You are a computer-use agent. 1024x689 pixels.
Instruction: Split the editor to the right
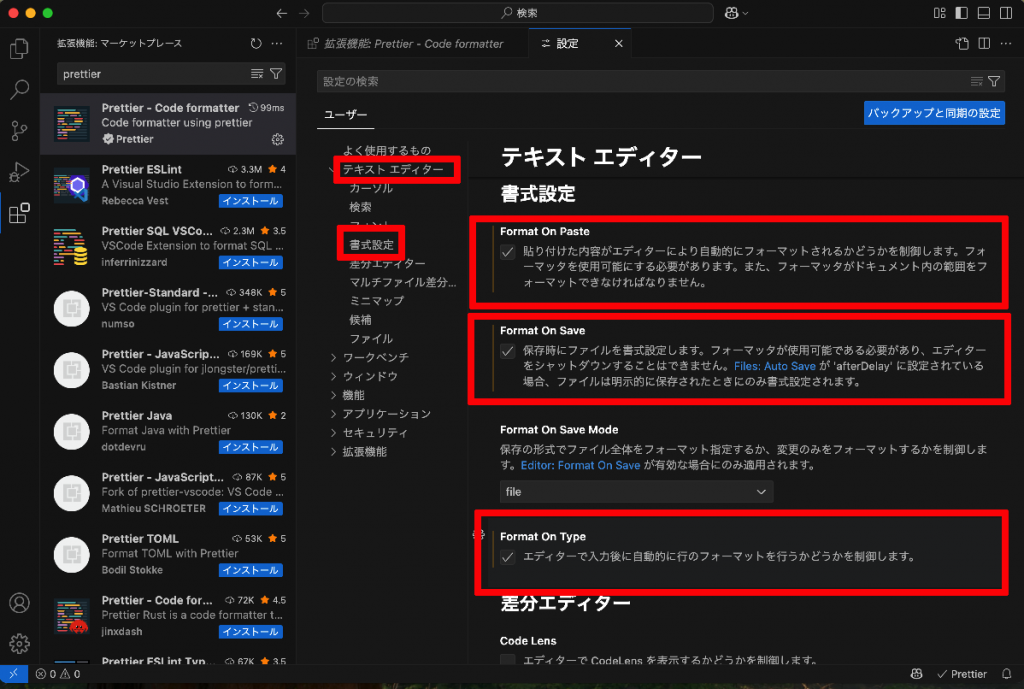coord(984,43)
